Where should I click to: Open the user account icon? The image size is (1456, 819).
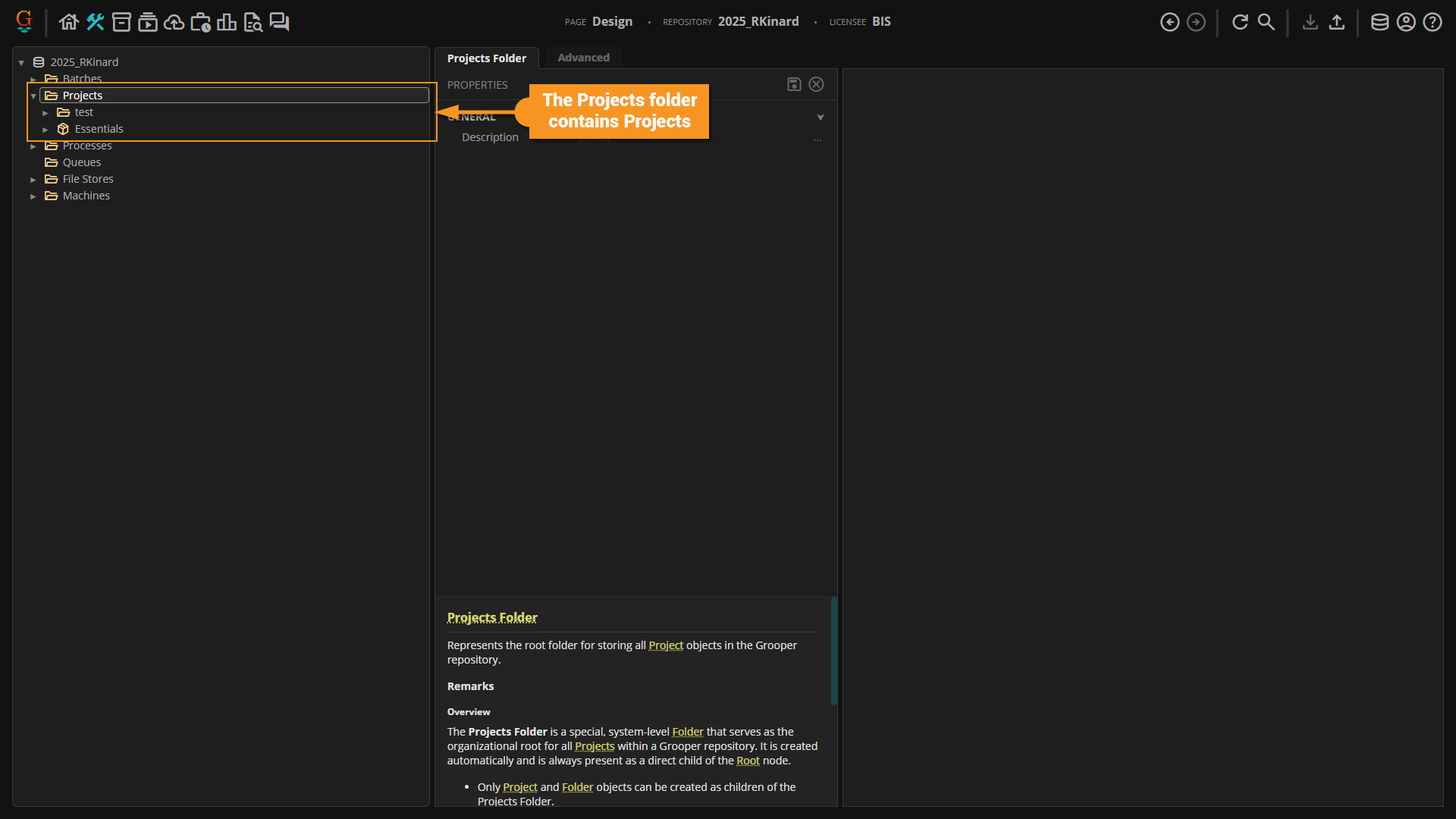point(1406,22)
